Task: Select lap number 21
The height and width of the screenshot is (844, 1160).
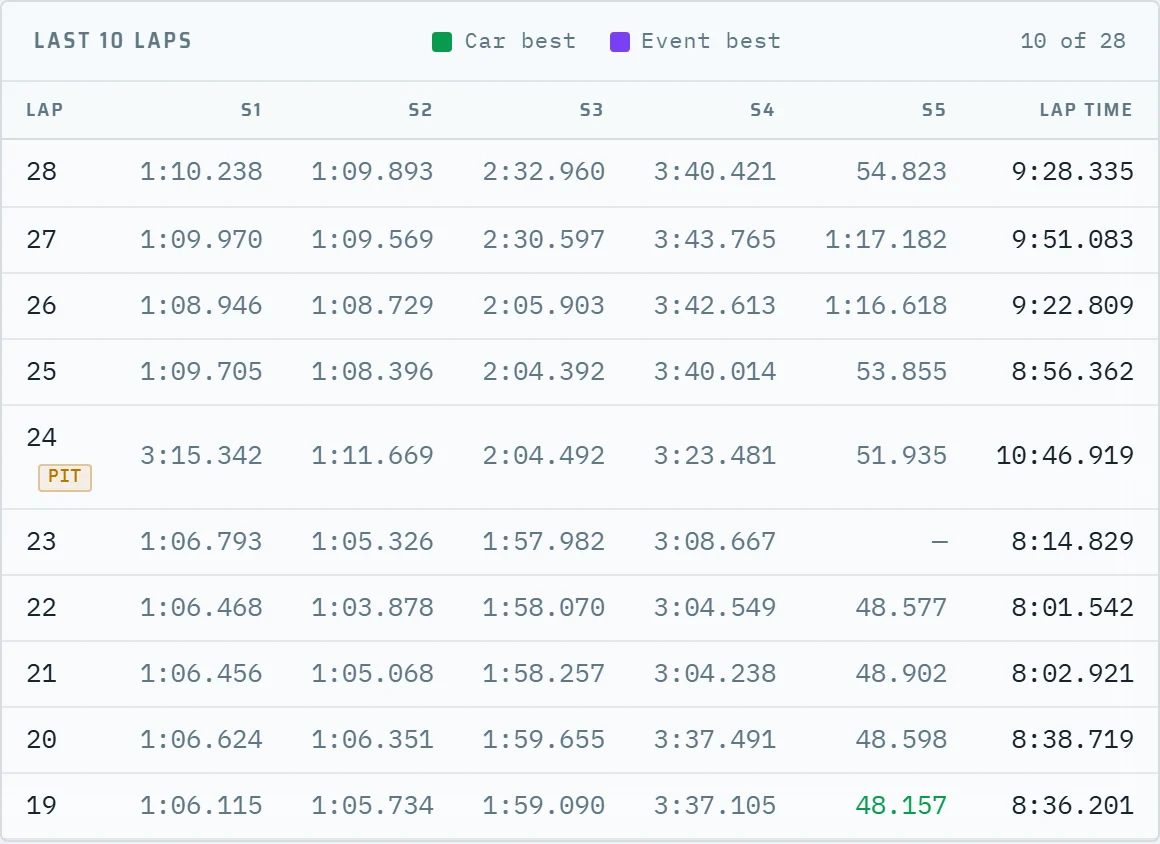Action: [x=41, y=674]
